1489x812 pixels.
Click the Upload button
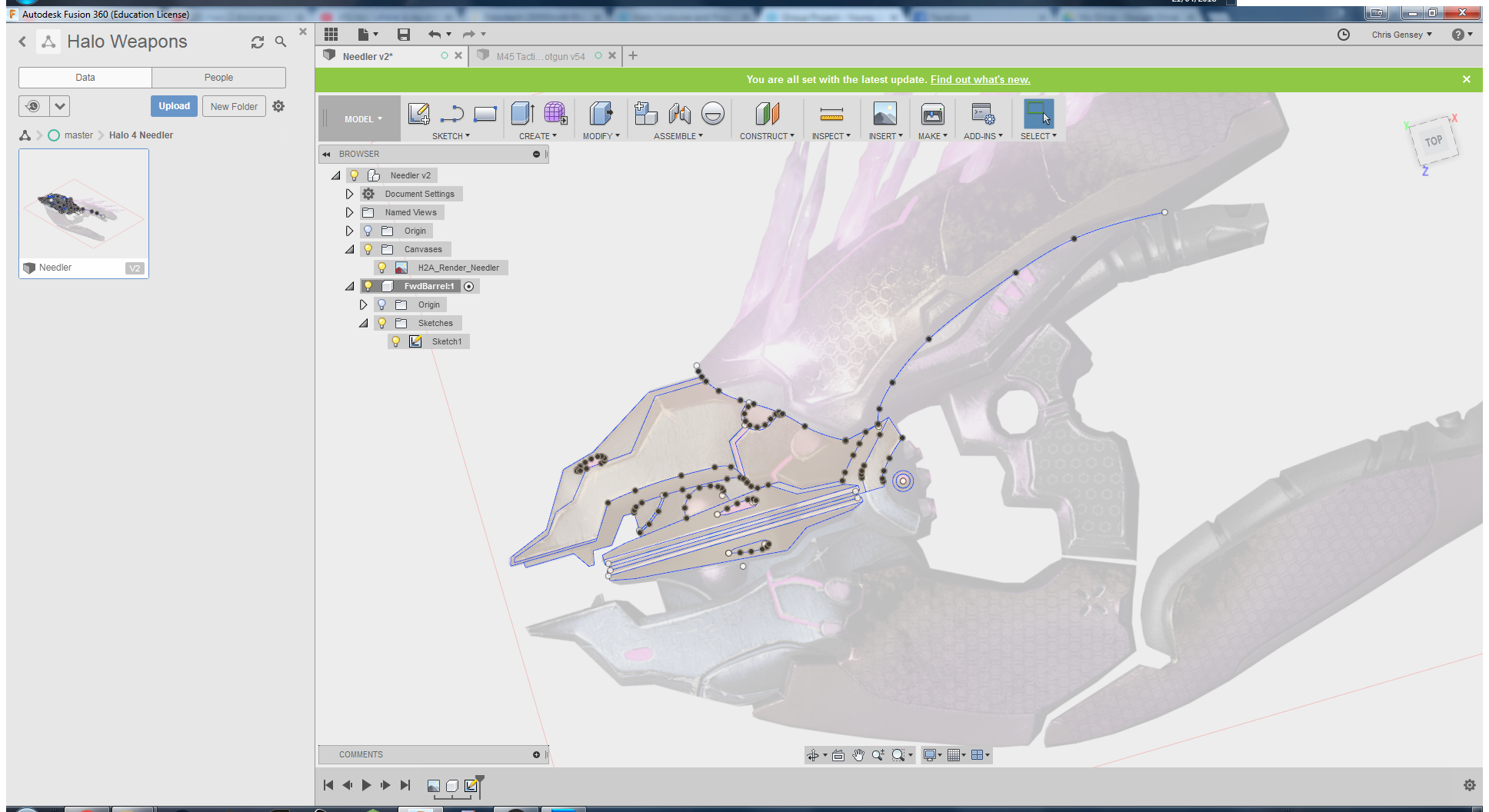[x=174, y=106]
